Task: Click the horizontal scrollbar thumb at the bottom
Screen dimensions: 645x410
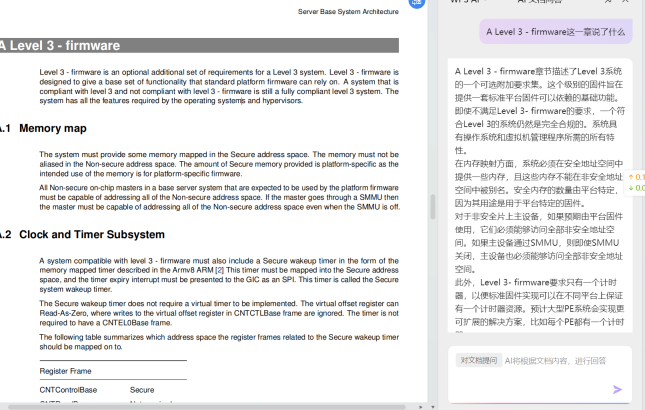Action: (206, 407)
